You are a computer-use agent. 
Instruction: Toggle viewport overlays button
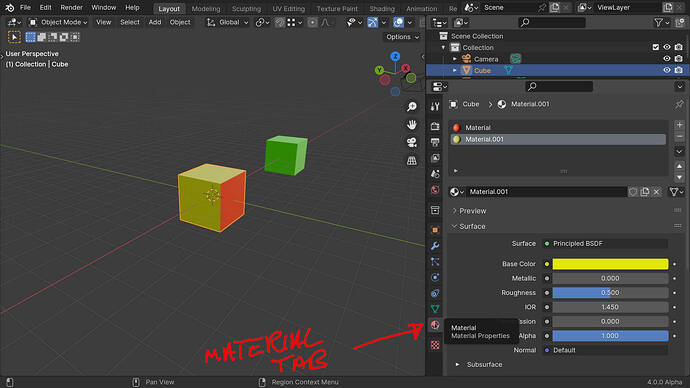pos(398,22)
